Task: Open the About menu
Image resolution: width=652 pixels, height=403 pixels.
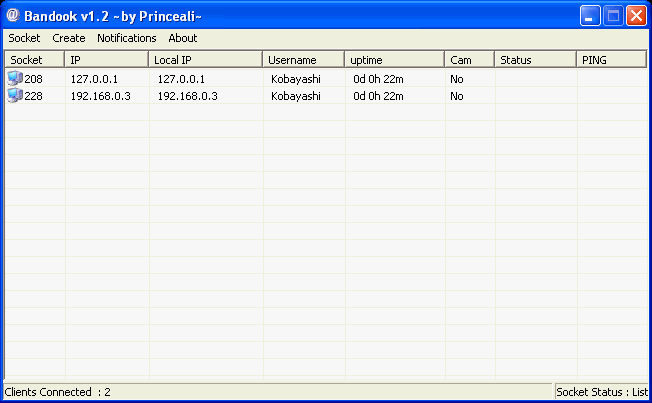Action: tap(183, 38)
